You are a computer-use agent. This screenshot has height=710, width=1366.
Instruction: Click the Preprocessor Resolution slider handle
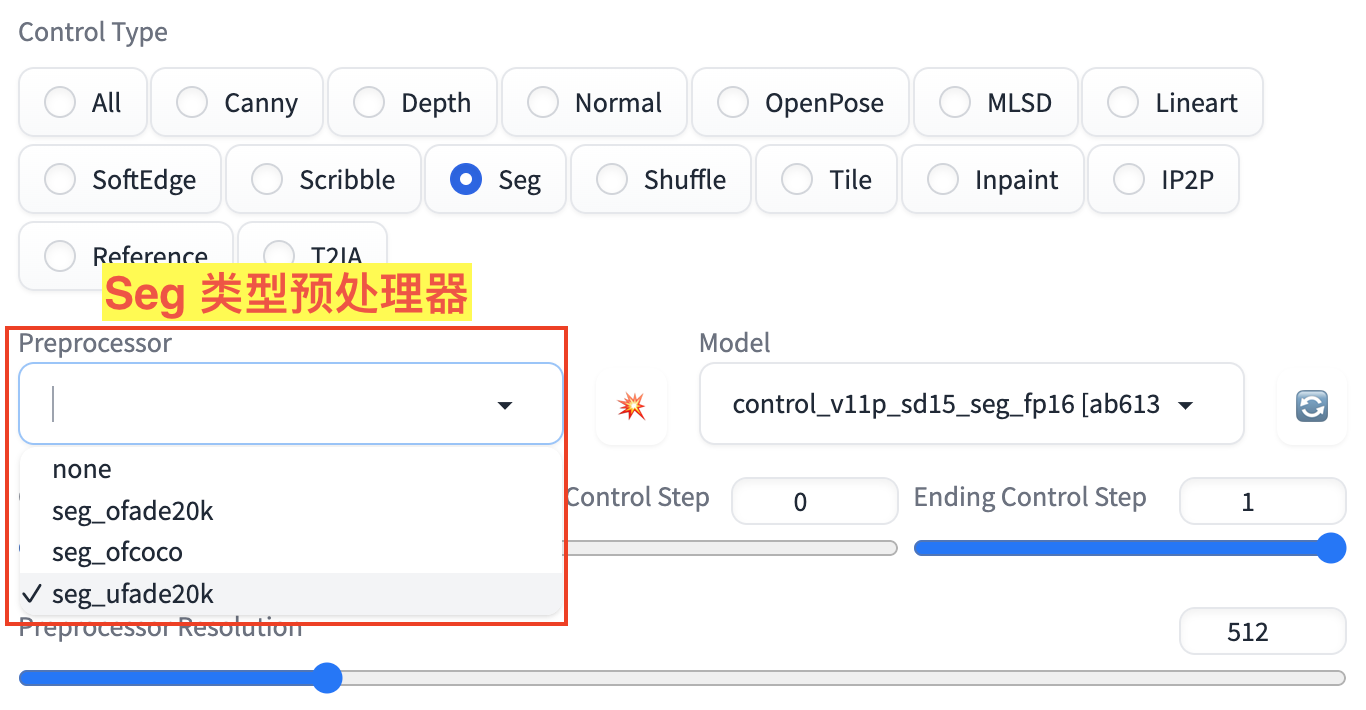(326, 678)
